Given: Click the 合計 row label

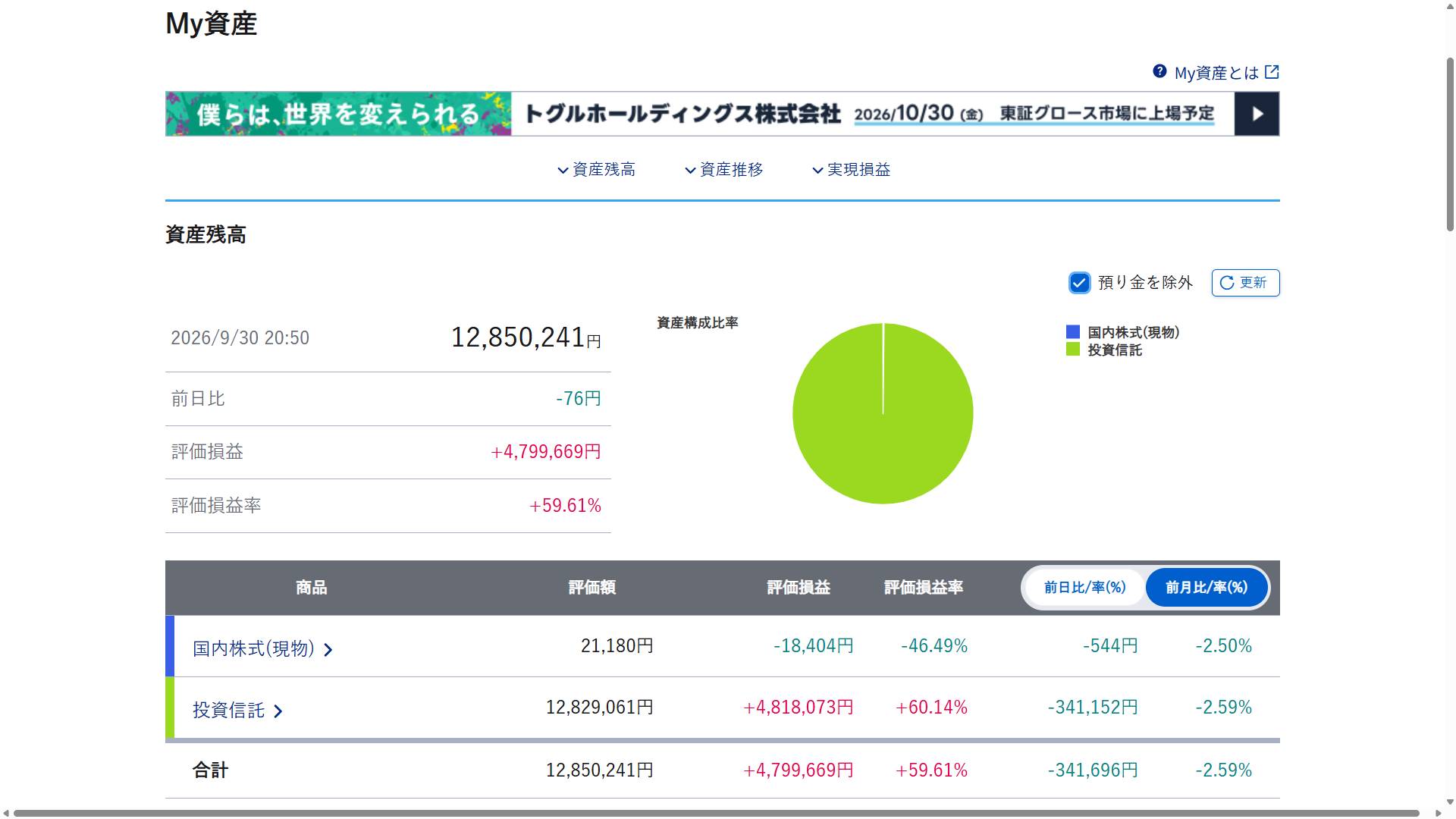Looking at the screenshot, I should tap(210, 770).
